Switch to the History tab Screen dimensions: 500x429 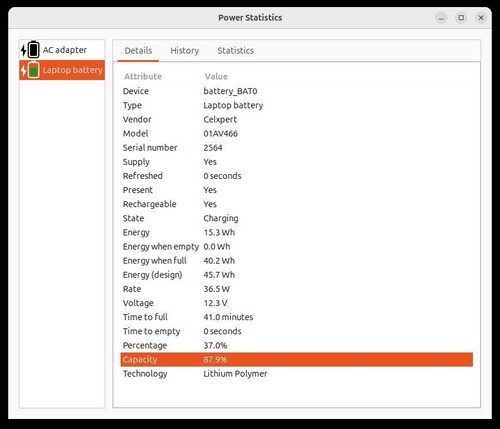[184, 51]
